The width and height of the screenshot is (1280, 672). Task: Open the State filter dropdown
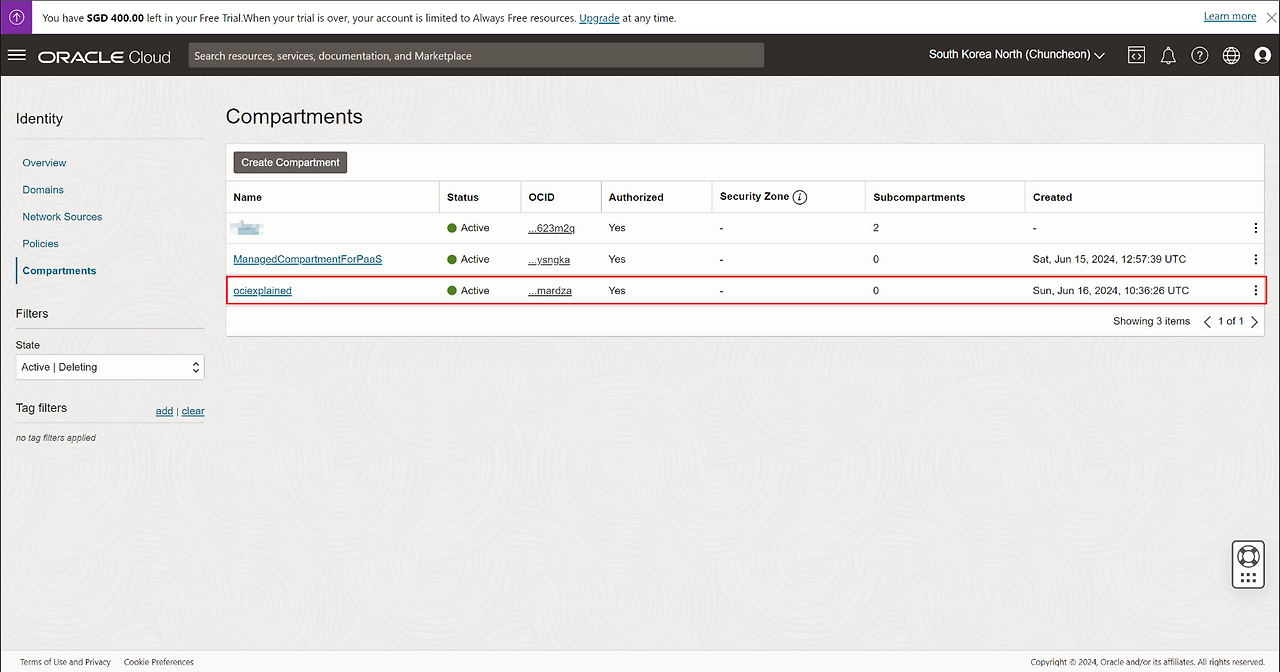tap(110, 367)
